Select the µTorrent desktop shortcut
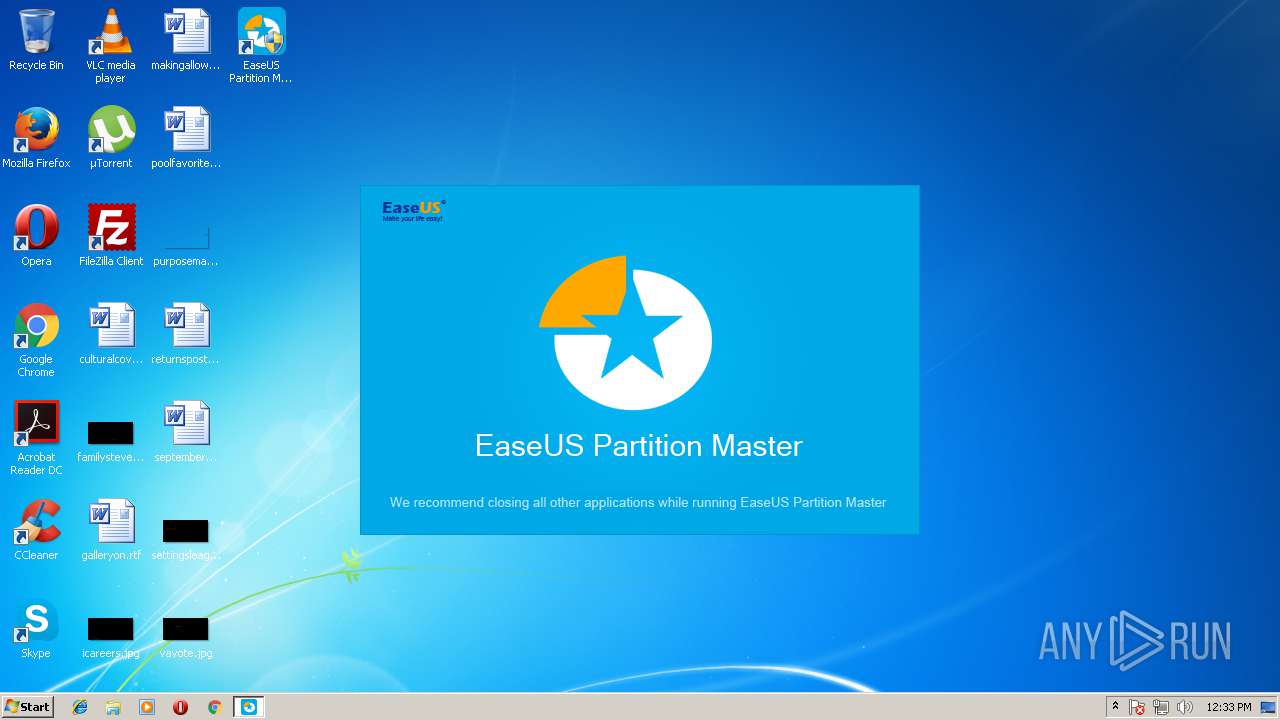This screenshot has height=720, width=1280. pos(111,138)
